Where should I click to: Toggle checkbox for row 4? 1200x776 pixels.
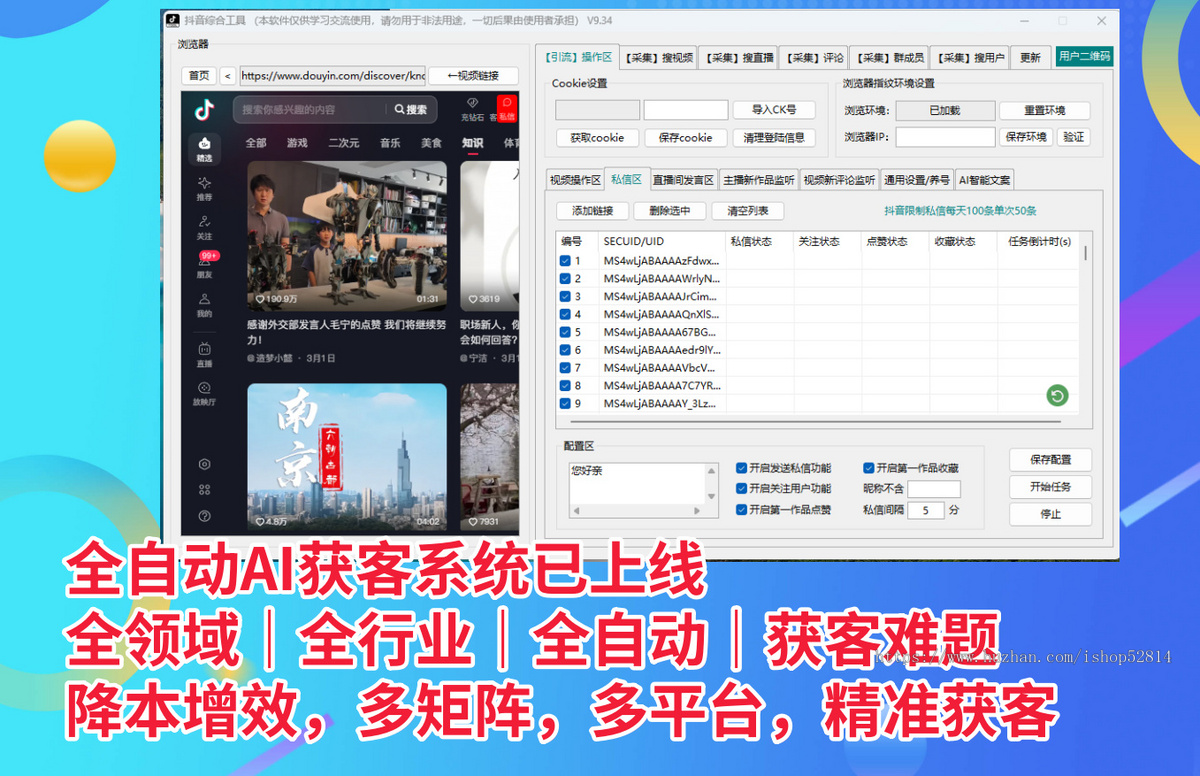(x=565, y=314)
